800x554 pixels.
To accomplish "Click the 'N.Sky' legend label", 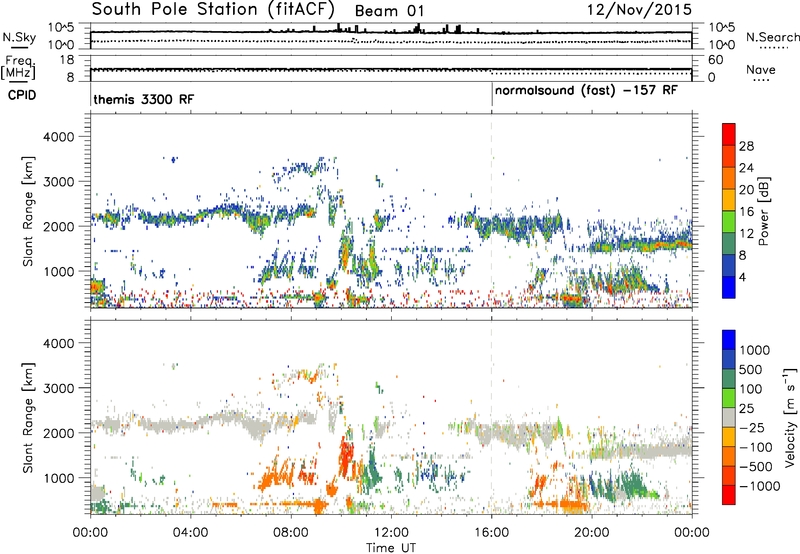I will pos(19,37).
